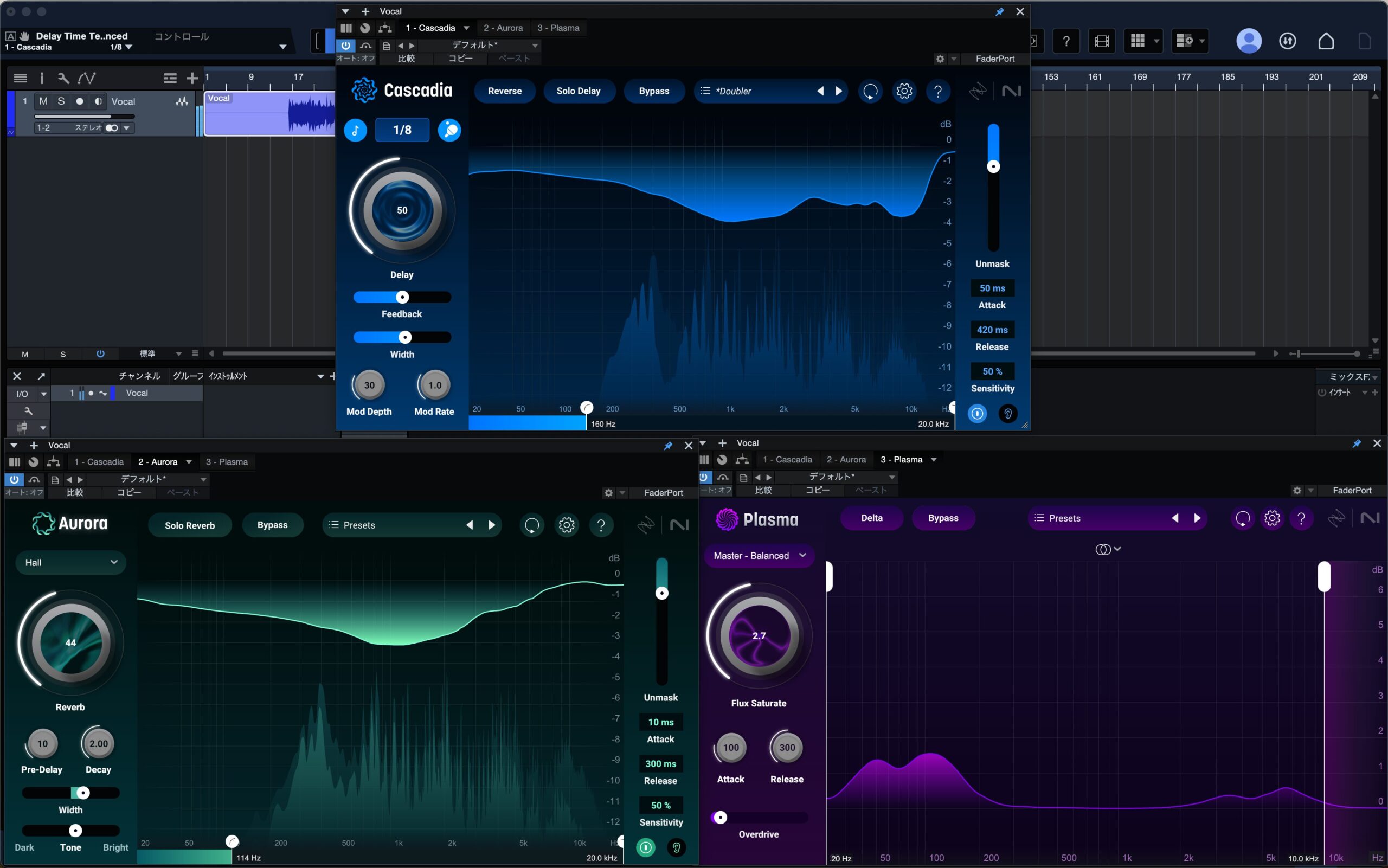
Task: Click Plasma stereo mode overlapping-circles icon
Action: (x=1103, y=549)
